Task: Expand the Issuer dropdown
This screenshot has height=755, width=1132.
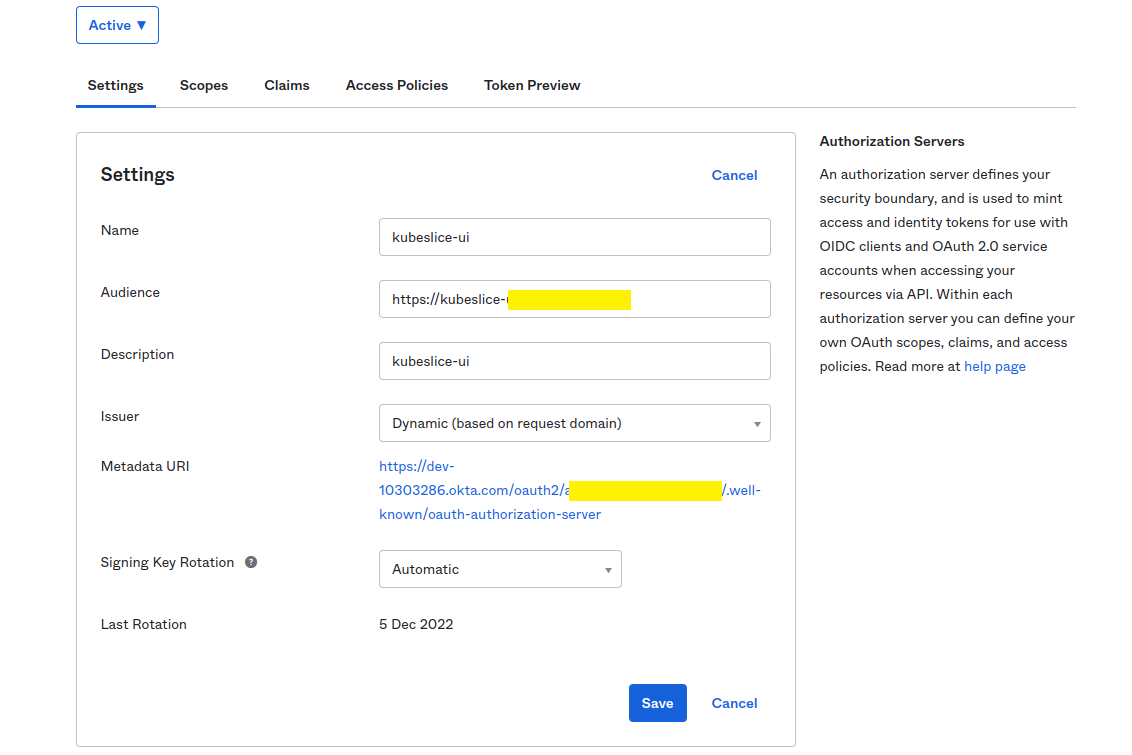Action: coord(575,423)
